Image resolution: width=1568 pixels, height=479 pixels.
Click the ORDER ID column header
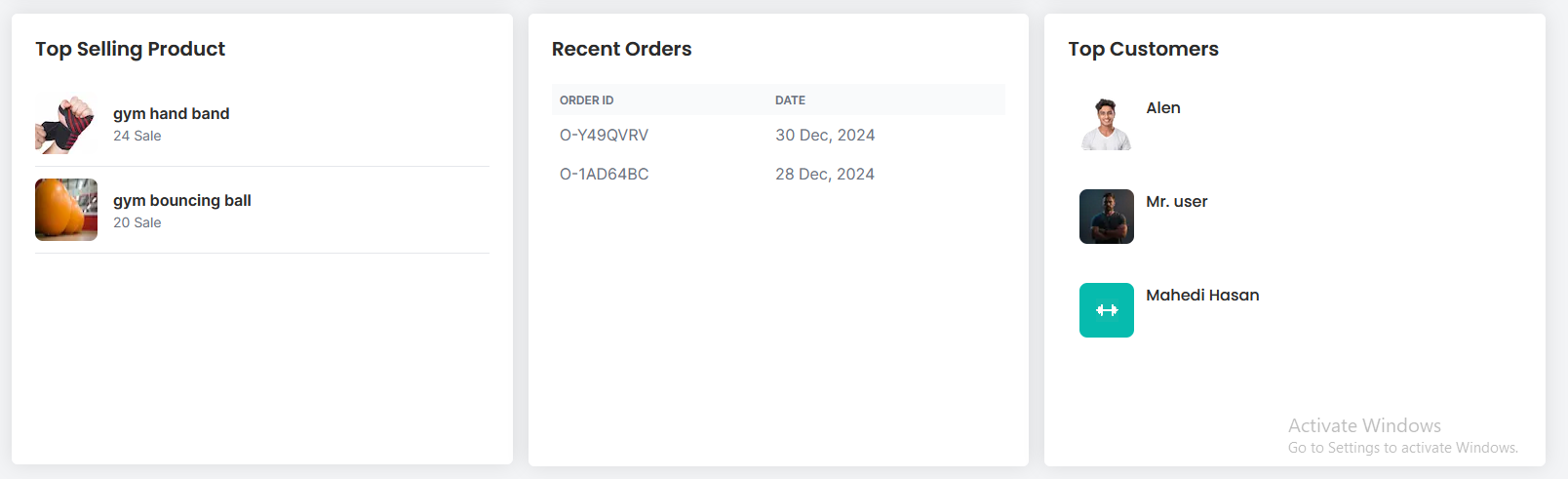point(586,100)
